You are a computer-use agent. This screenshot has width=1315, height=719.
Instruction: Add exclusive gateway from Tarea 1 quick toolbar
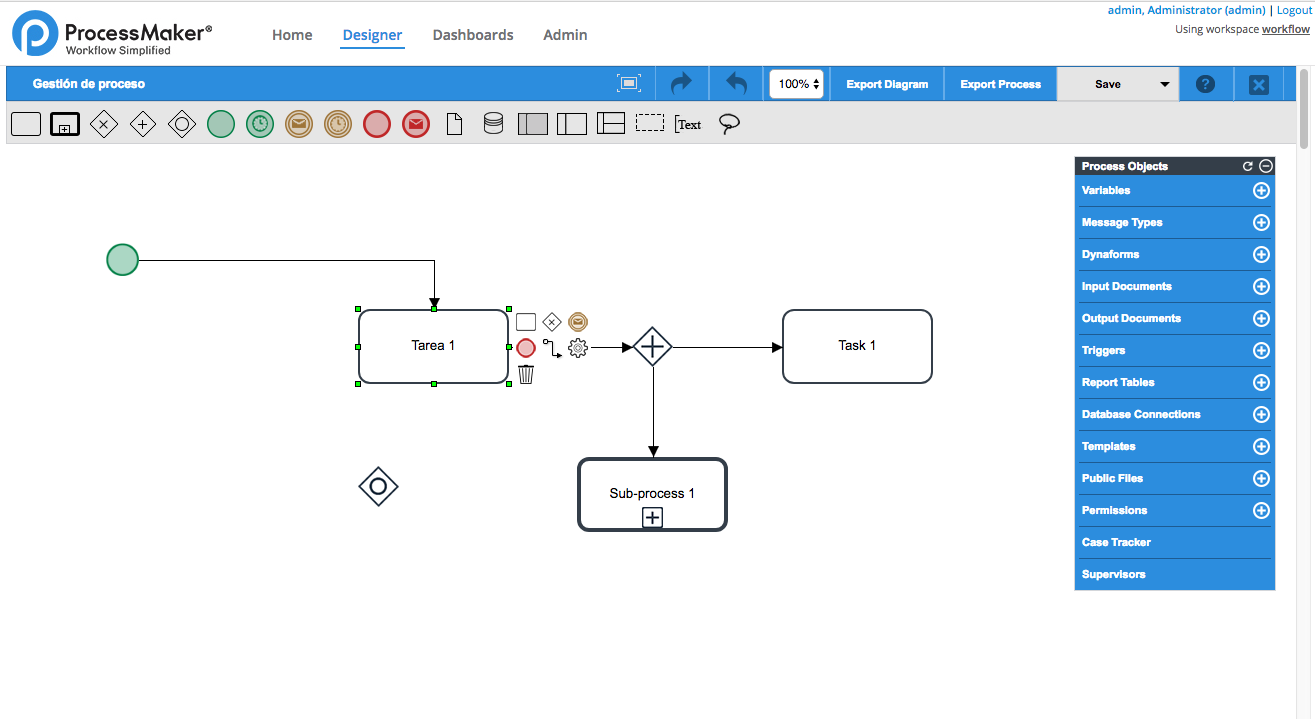tap(552, 322)
